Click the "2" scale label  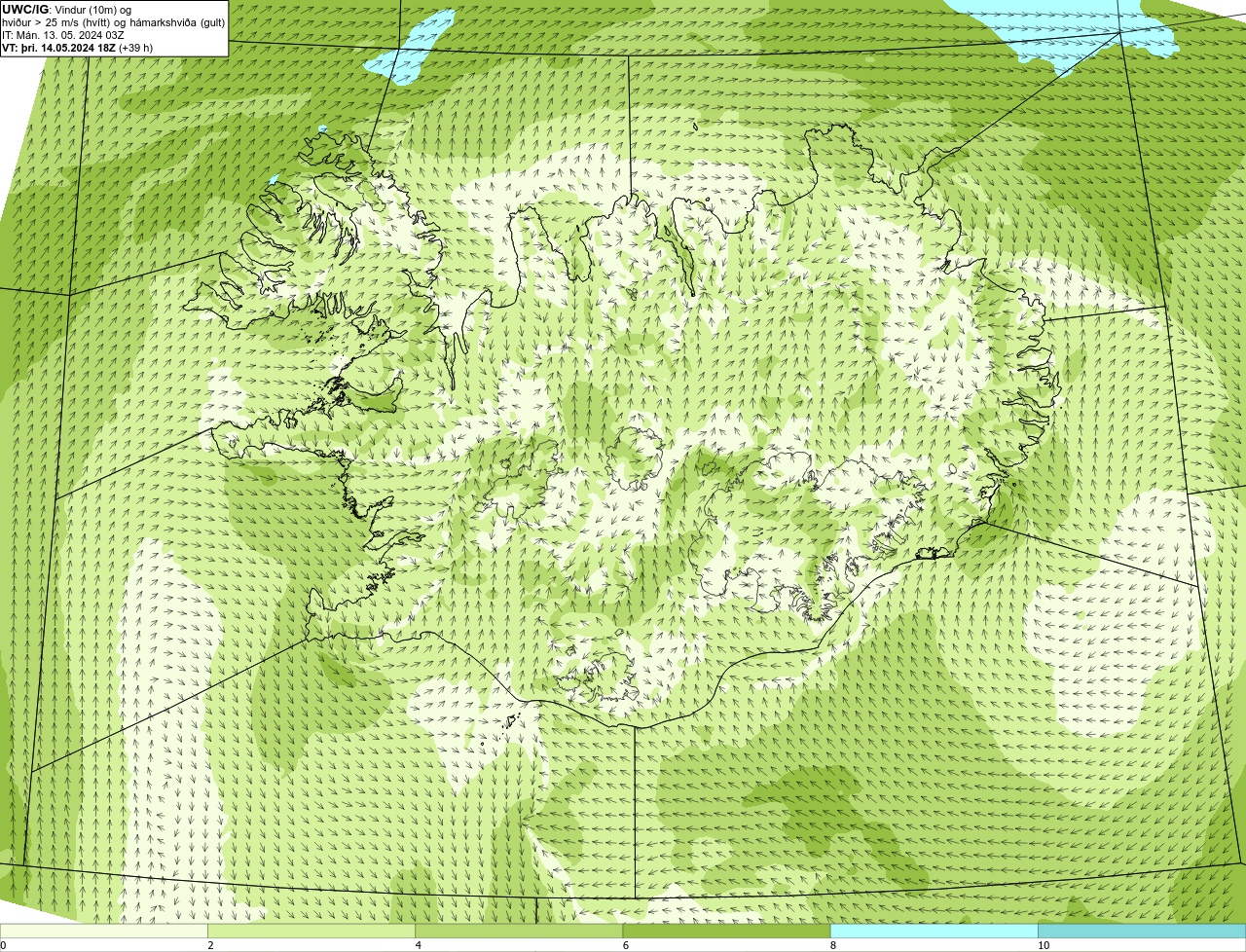(210, 945)
